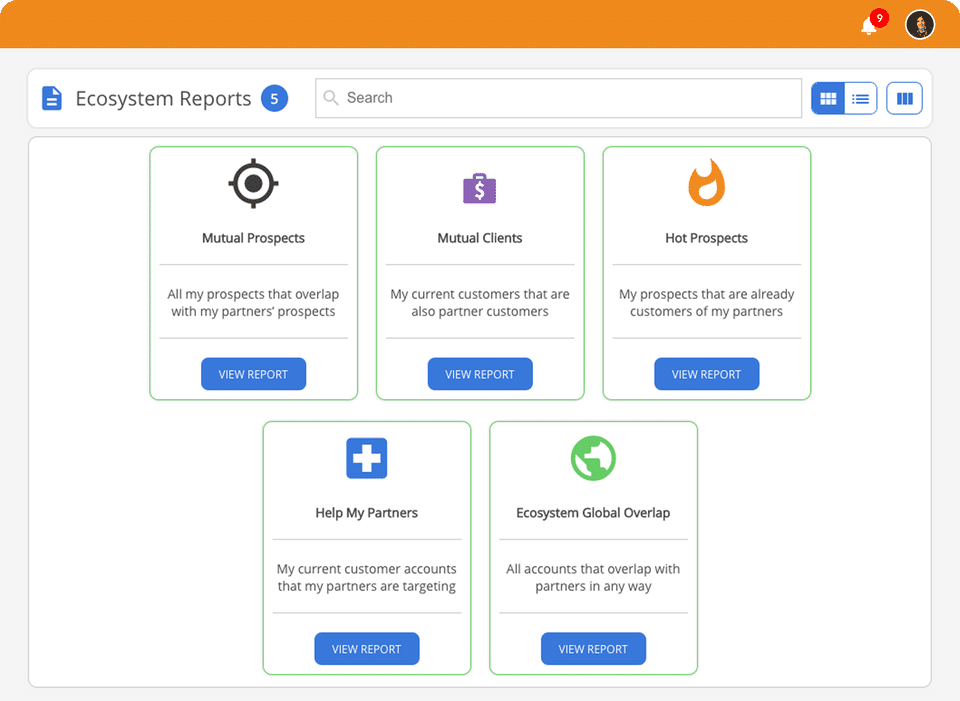Click the reports count badge 5
Image resolution: width=960 pixels, height=701 pixels.
(274, 98)
